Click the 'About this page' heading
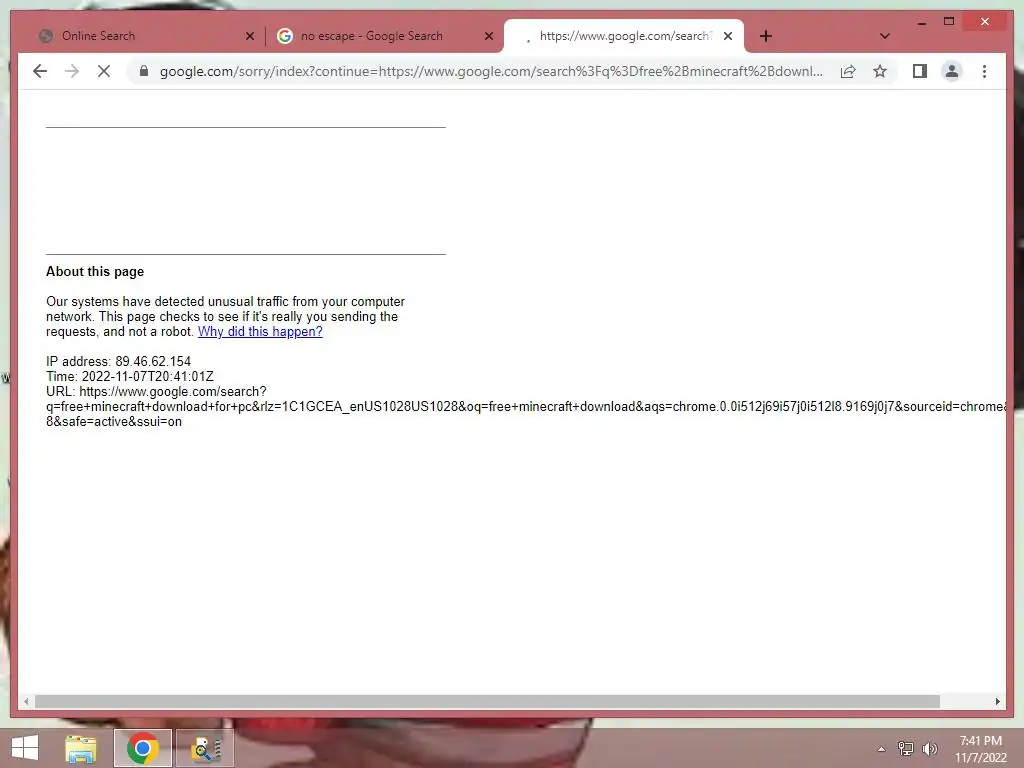This screenshot has width=1024, height=768. [x=95, y=272]
